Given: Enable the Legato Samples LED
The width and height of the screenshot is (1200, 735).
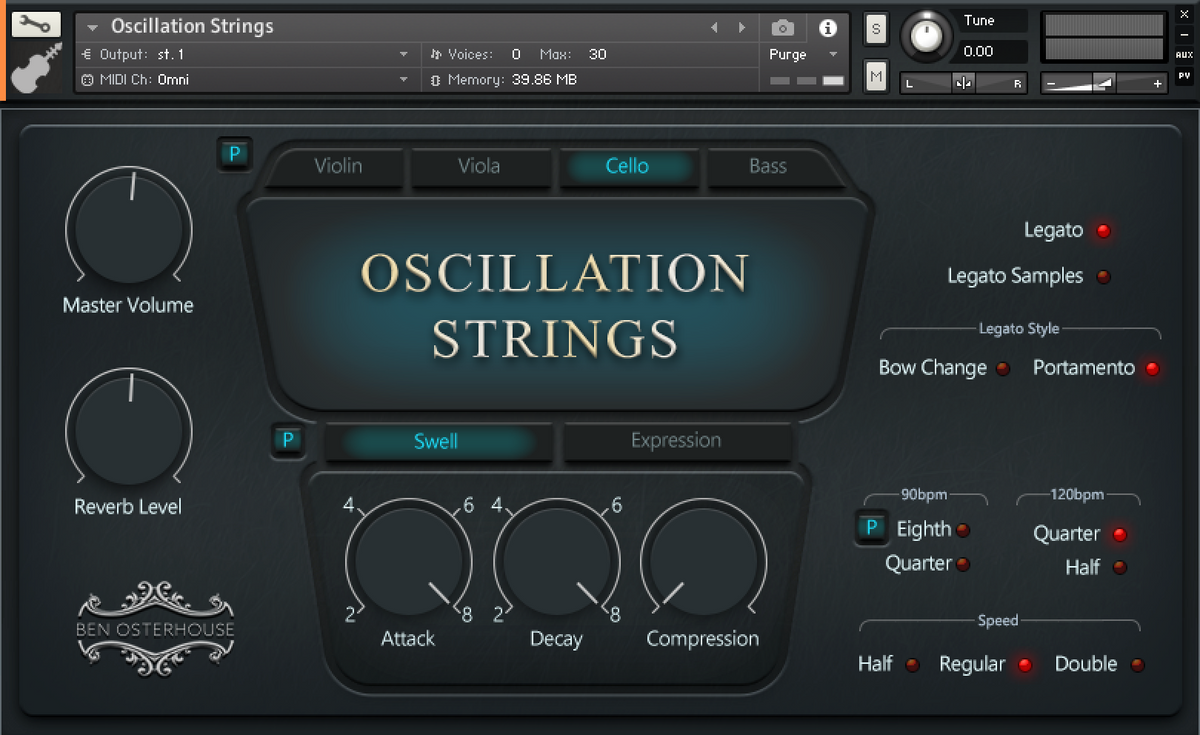Looking at the screenshot, I should (x=1103, y=277).
